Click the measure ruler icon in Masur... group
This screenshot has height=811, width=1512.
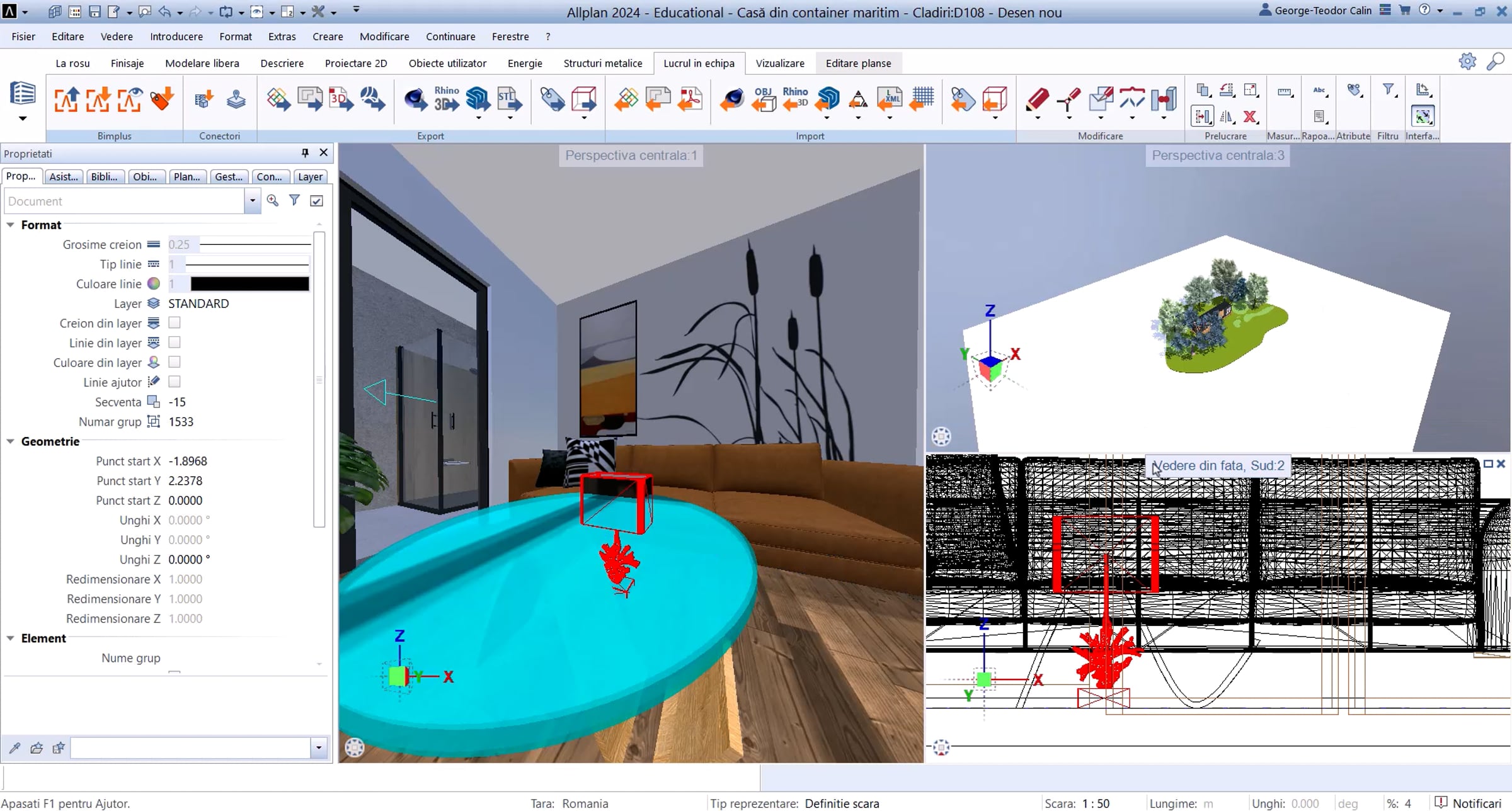point(1285,92)
